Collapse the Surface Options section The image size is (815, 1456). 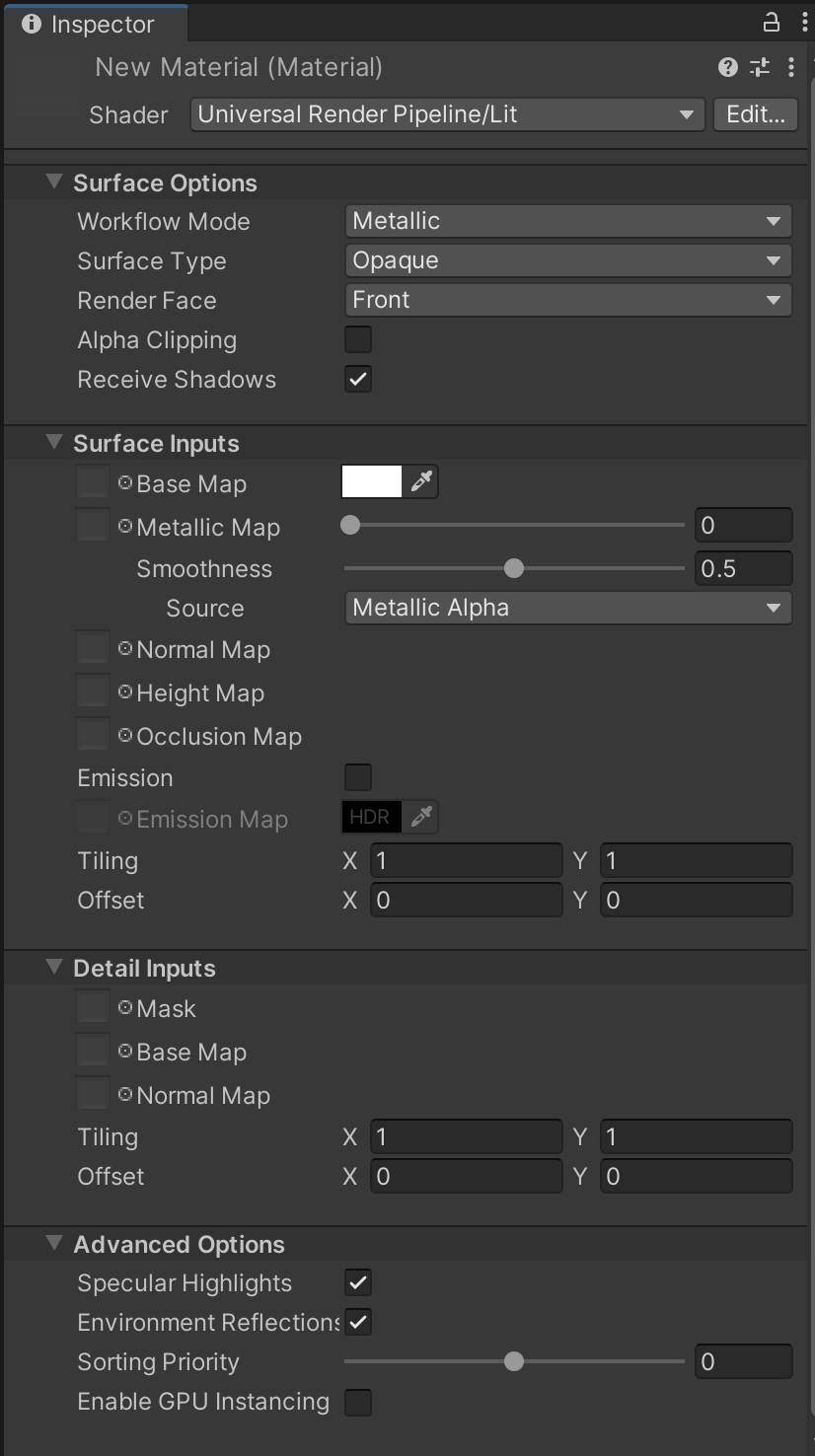click(53, 182)
